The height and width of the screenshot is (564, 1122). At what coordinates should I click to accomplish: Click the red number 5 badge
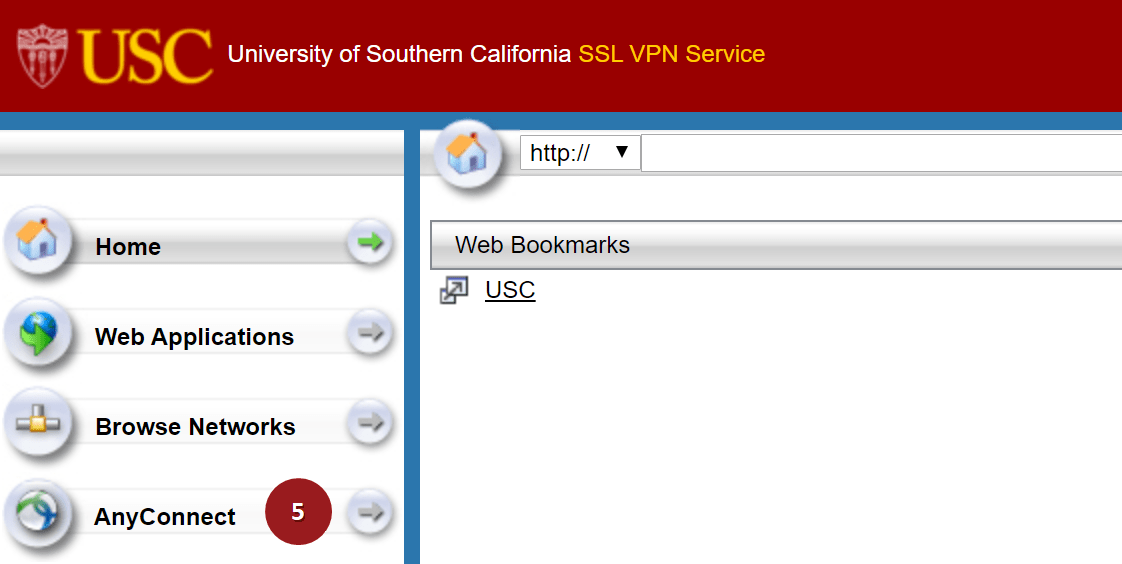point(298,512)
